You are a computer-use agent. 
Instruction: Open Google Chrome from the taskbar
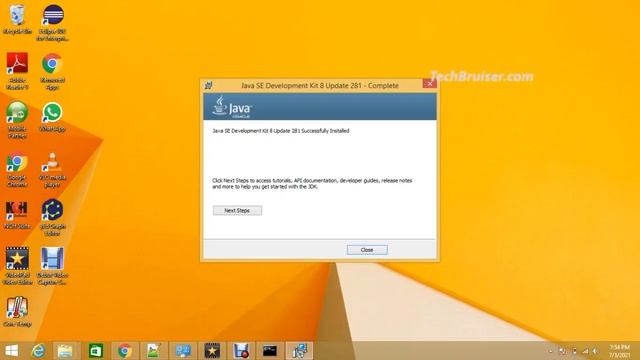click(125, 351)
